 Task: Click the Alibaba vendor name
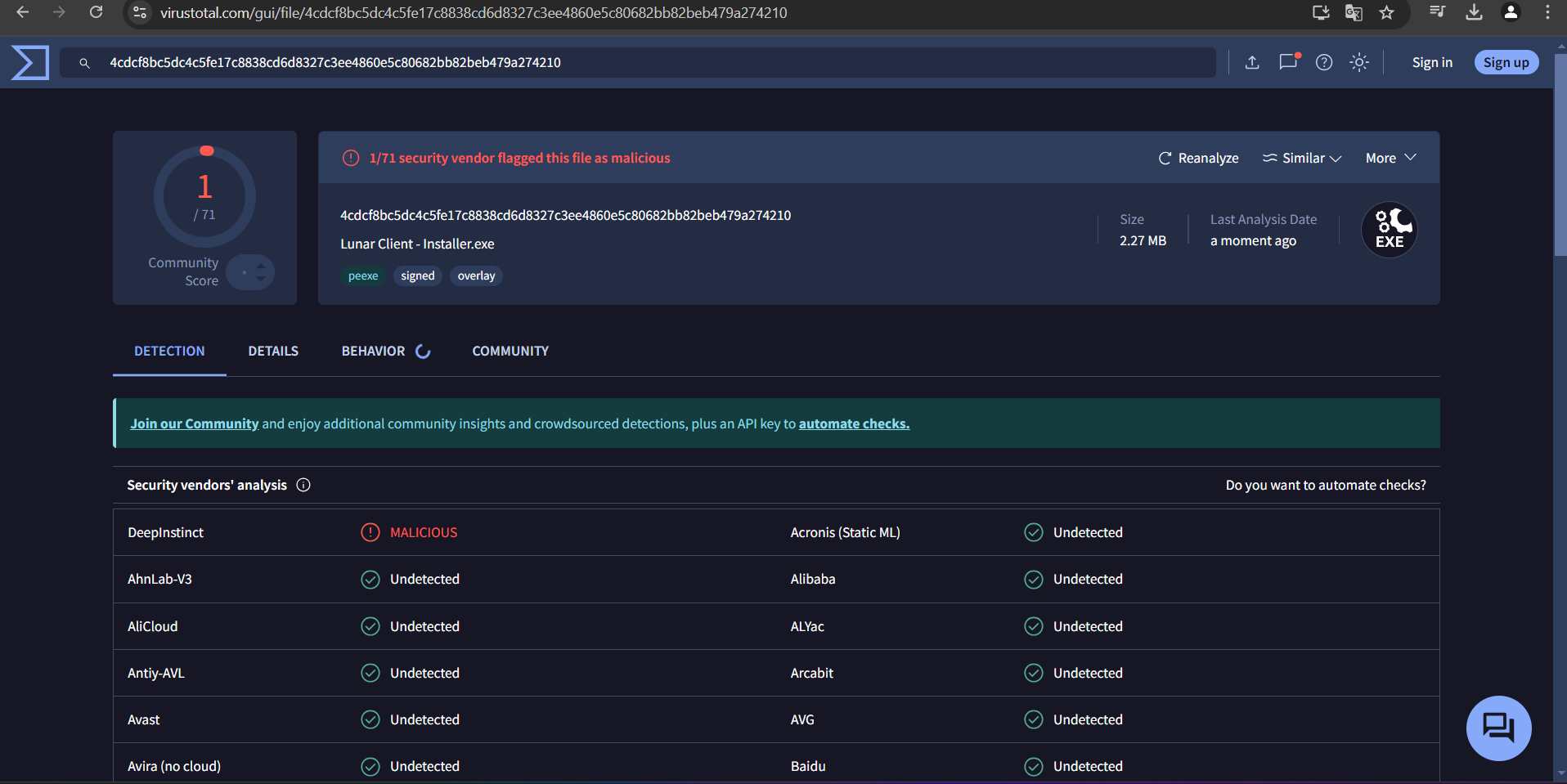813,580
